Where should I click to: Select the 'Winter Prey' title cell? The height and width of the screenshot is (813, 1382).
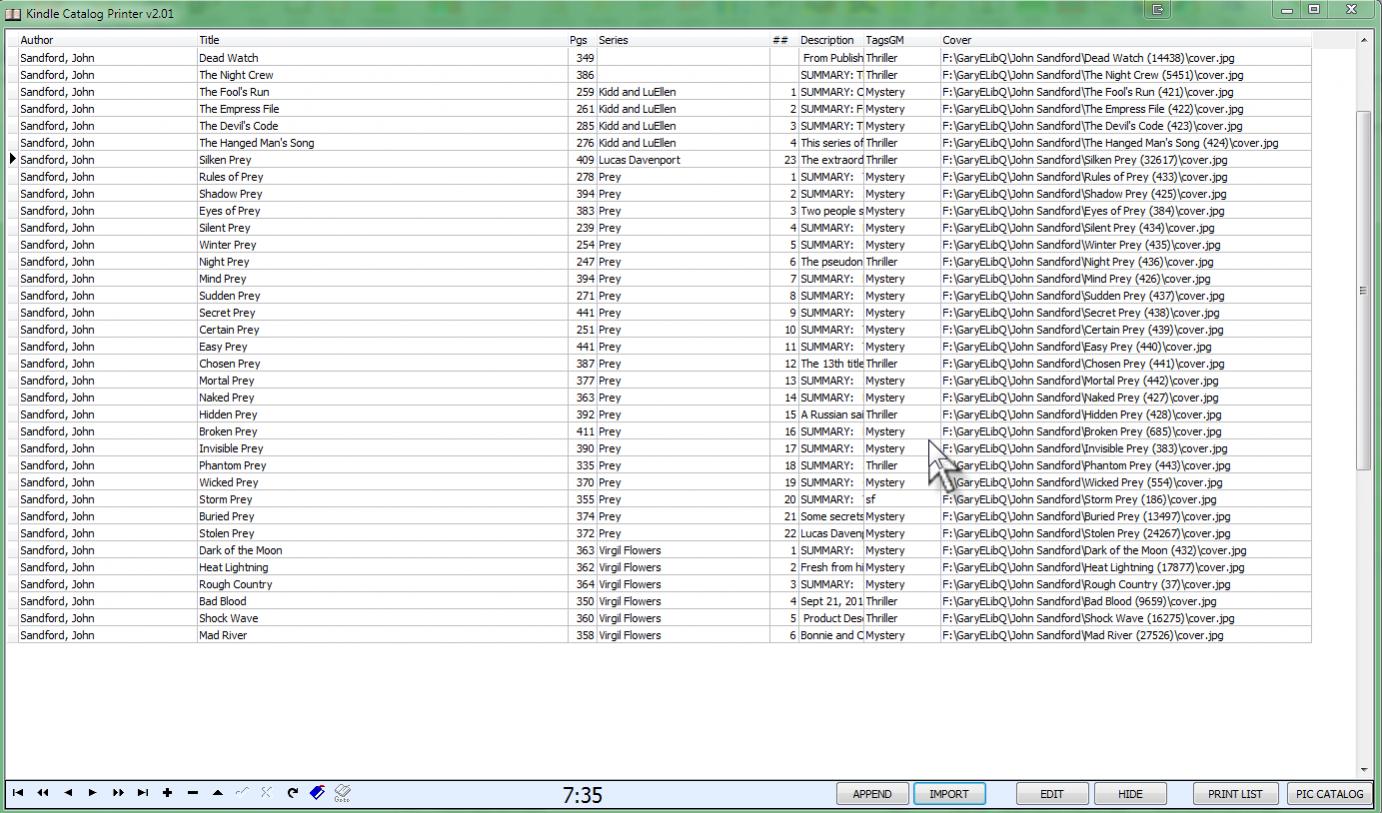point(382,245)
